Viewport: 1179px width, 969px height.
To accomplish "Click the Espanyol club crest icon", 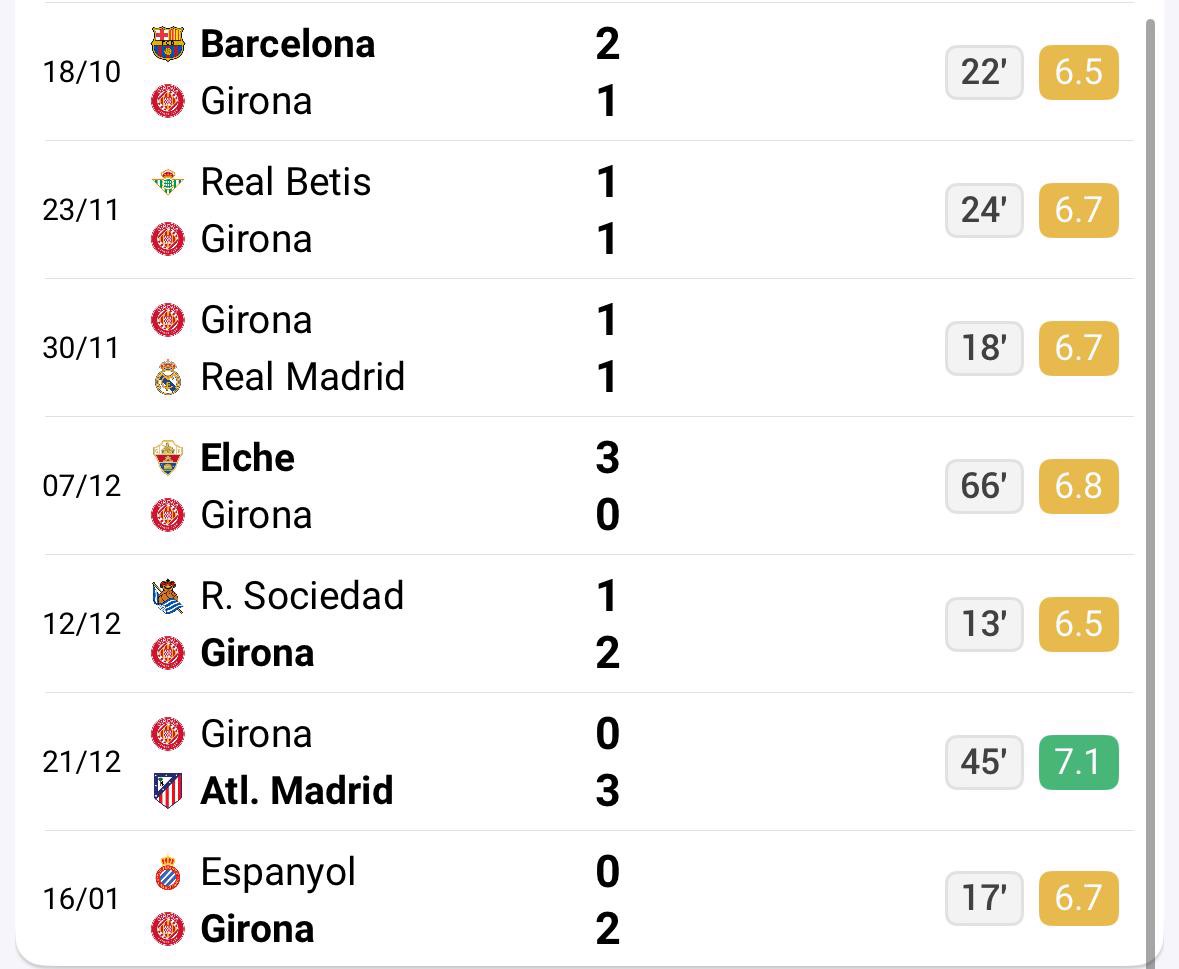I will (167, 873).
